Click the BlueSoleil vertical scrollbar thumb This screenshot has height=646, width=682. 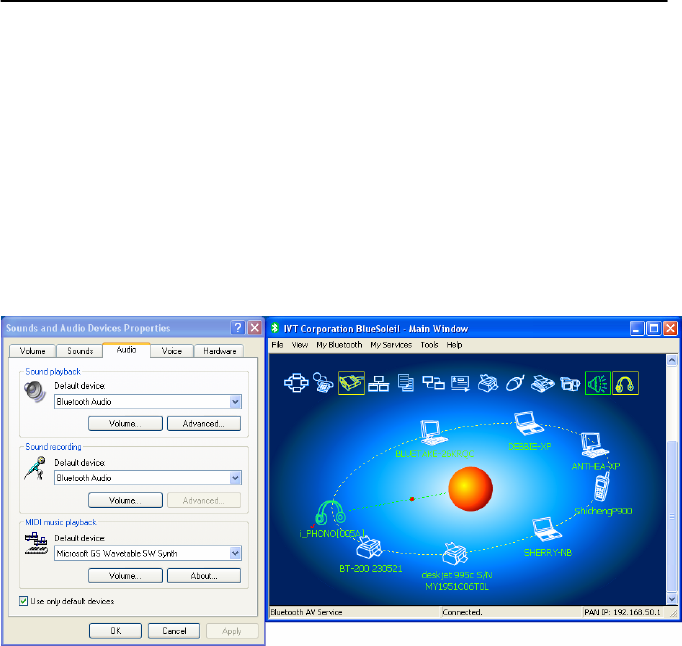click(672, 516)
